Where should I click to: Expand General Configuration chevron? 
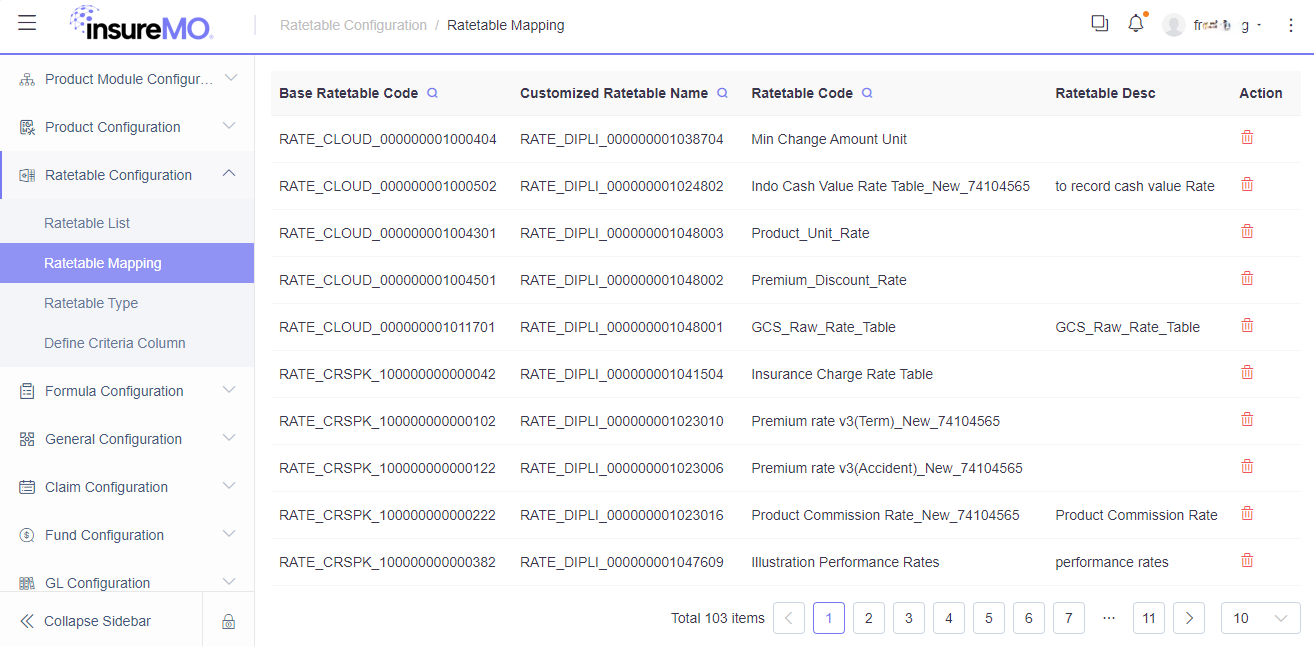coord(229,438)
